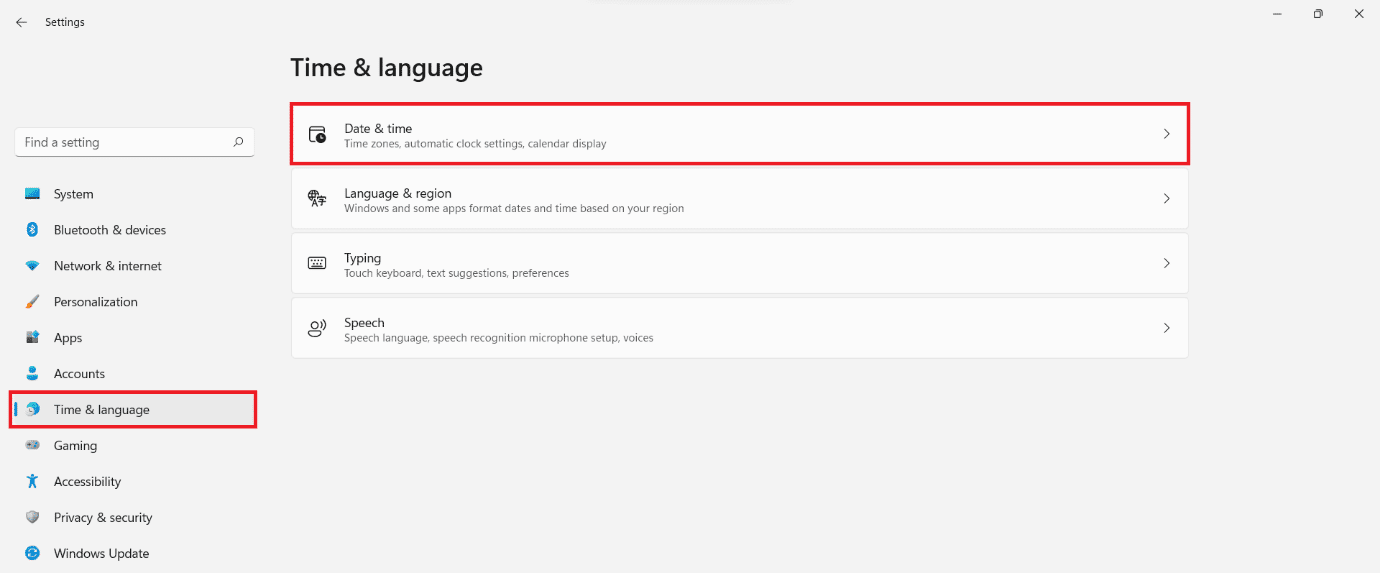Image resolution: width=1380 pixels, height=573 pixels.
Task: Click the Bluetooth icon in sidebar
Action: (x=32, y=230)
